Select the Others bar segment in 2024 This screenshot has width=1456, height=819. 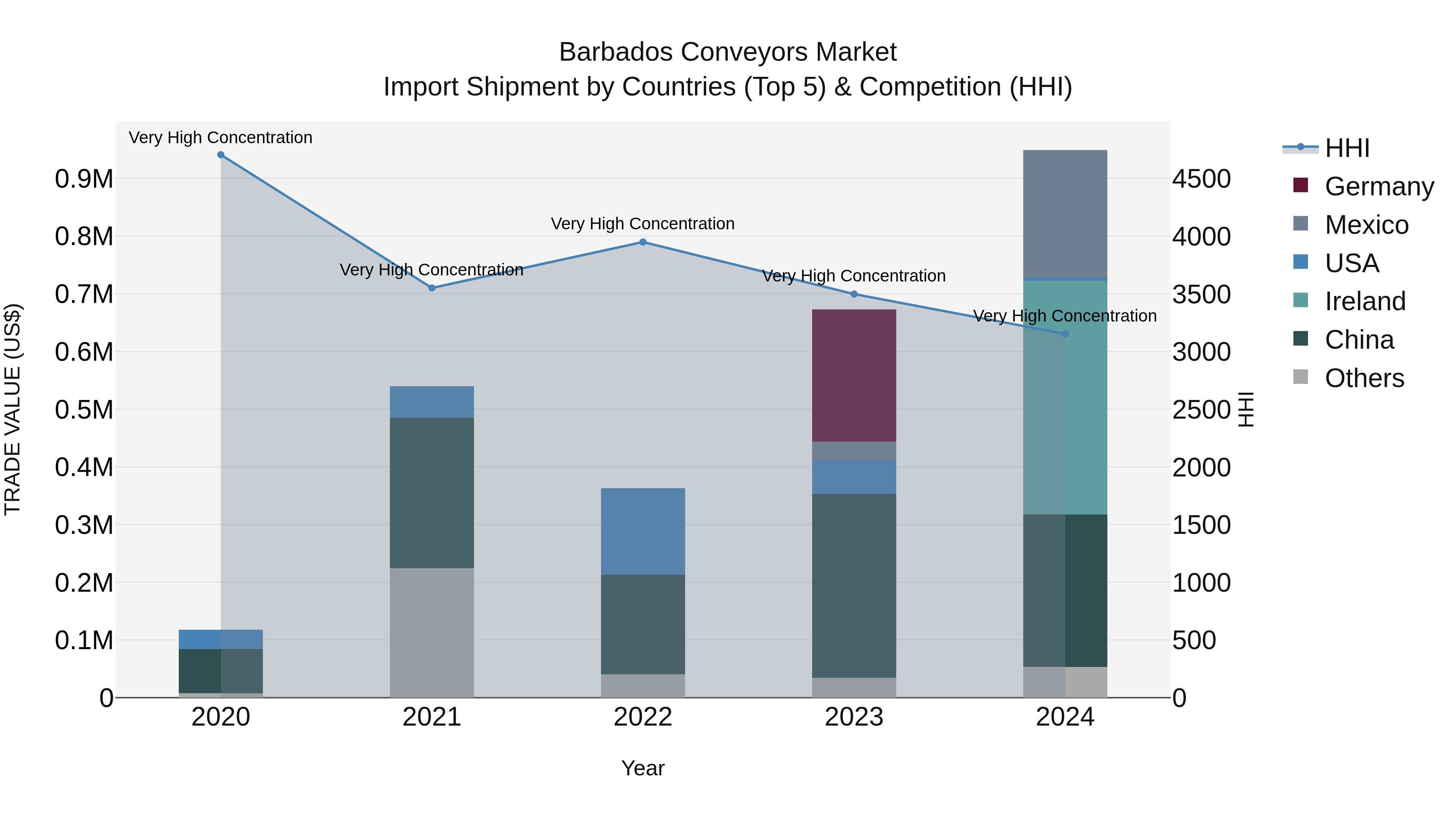(x=1065, y=682)
